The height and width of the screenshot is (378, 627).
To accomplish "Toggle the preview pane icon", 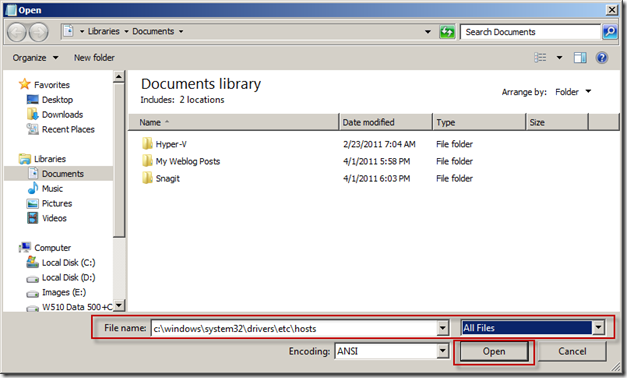I will click(x=580, y=58).
